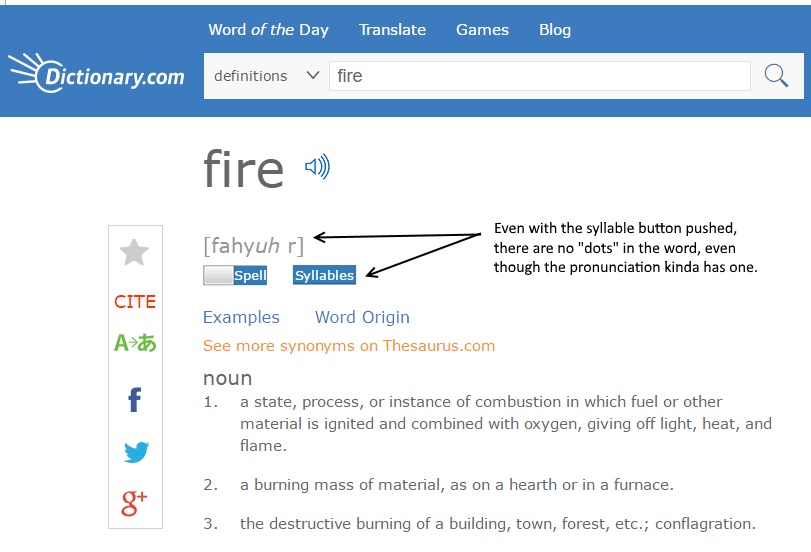Screen dimensions: 811x552
Task: Click into the search field containing fire
Action: [540, 76]
